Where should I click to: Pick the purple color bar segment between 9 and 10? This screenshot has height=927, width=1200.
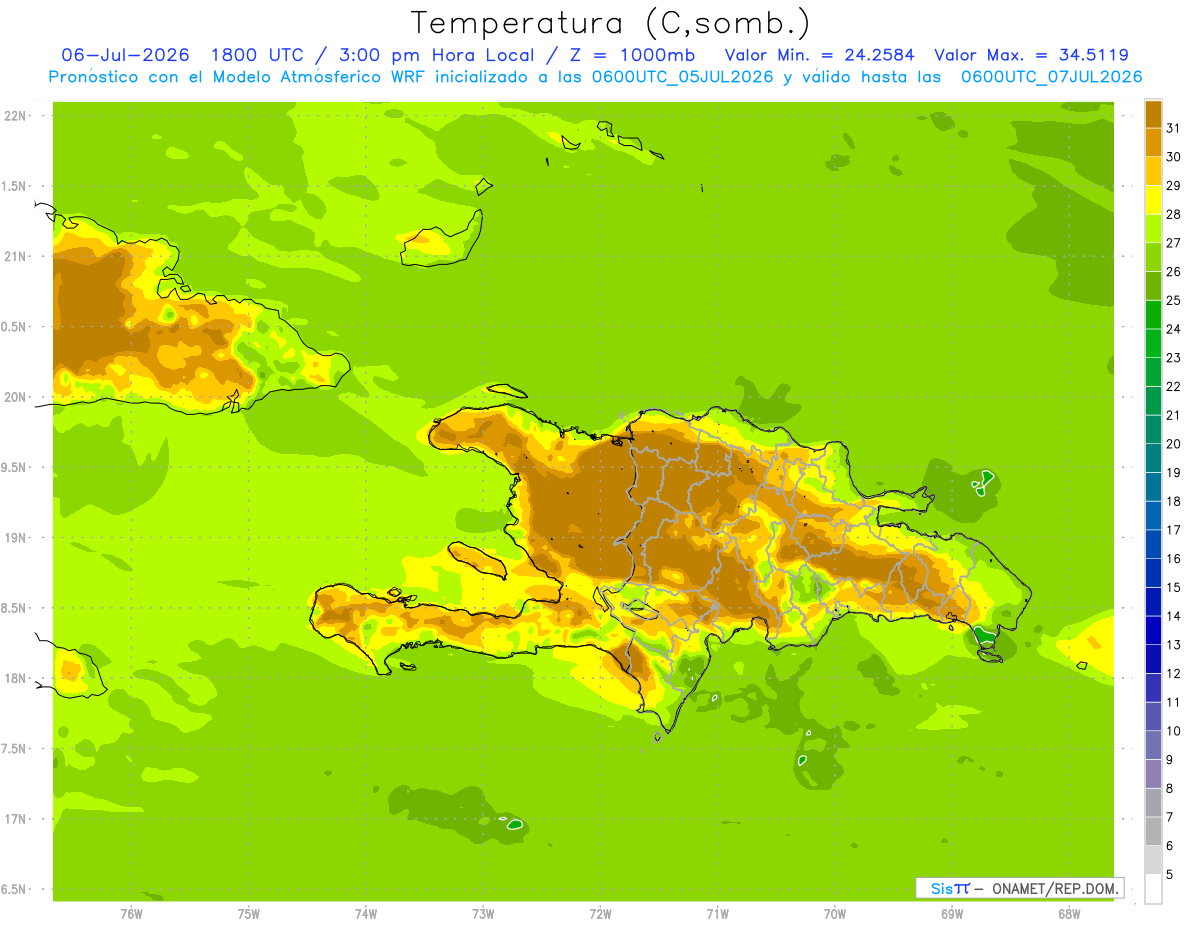(x=1153, y=745)
